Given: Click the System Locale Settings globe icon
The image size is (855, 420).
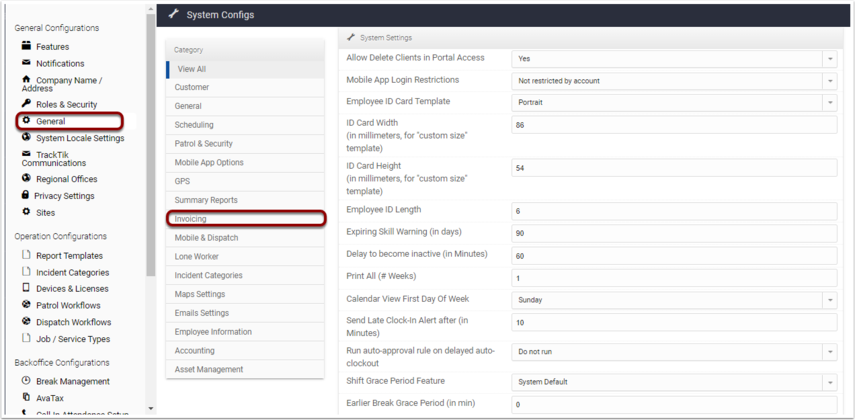Looking at the screenshot, I should coord(26,137).
